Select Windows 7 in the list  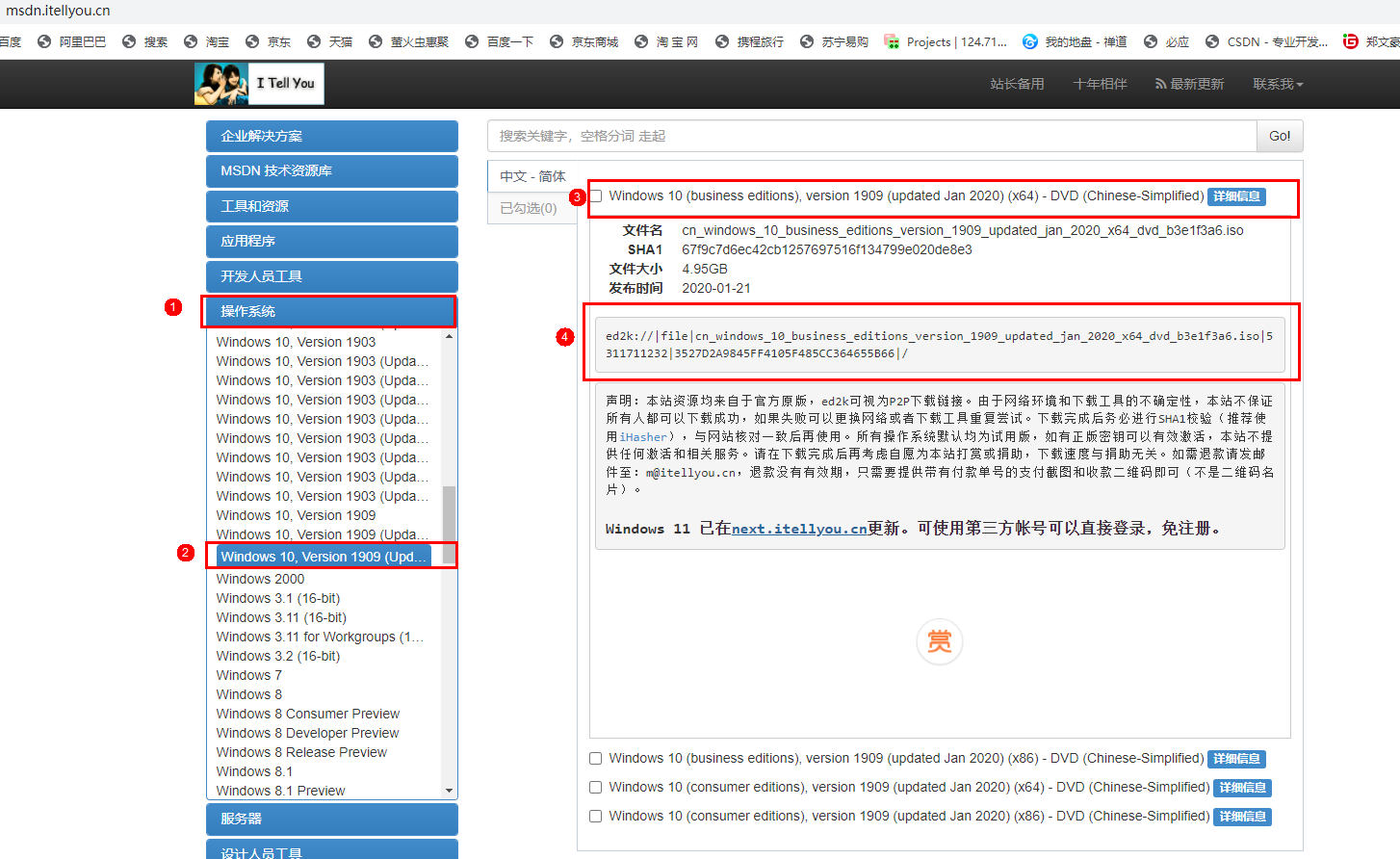pos(249,675)
